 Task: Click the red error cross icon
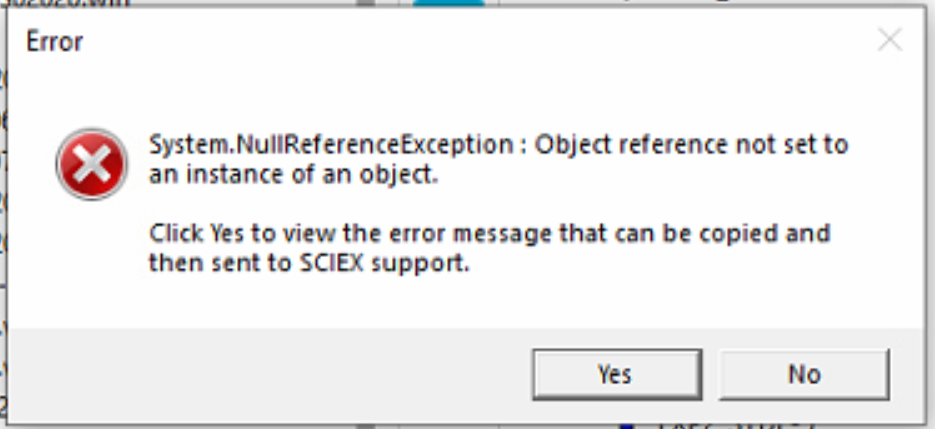tap(92, 164)
